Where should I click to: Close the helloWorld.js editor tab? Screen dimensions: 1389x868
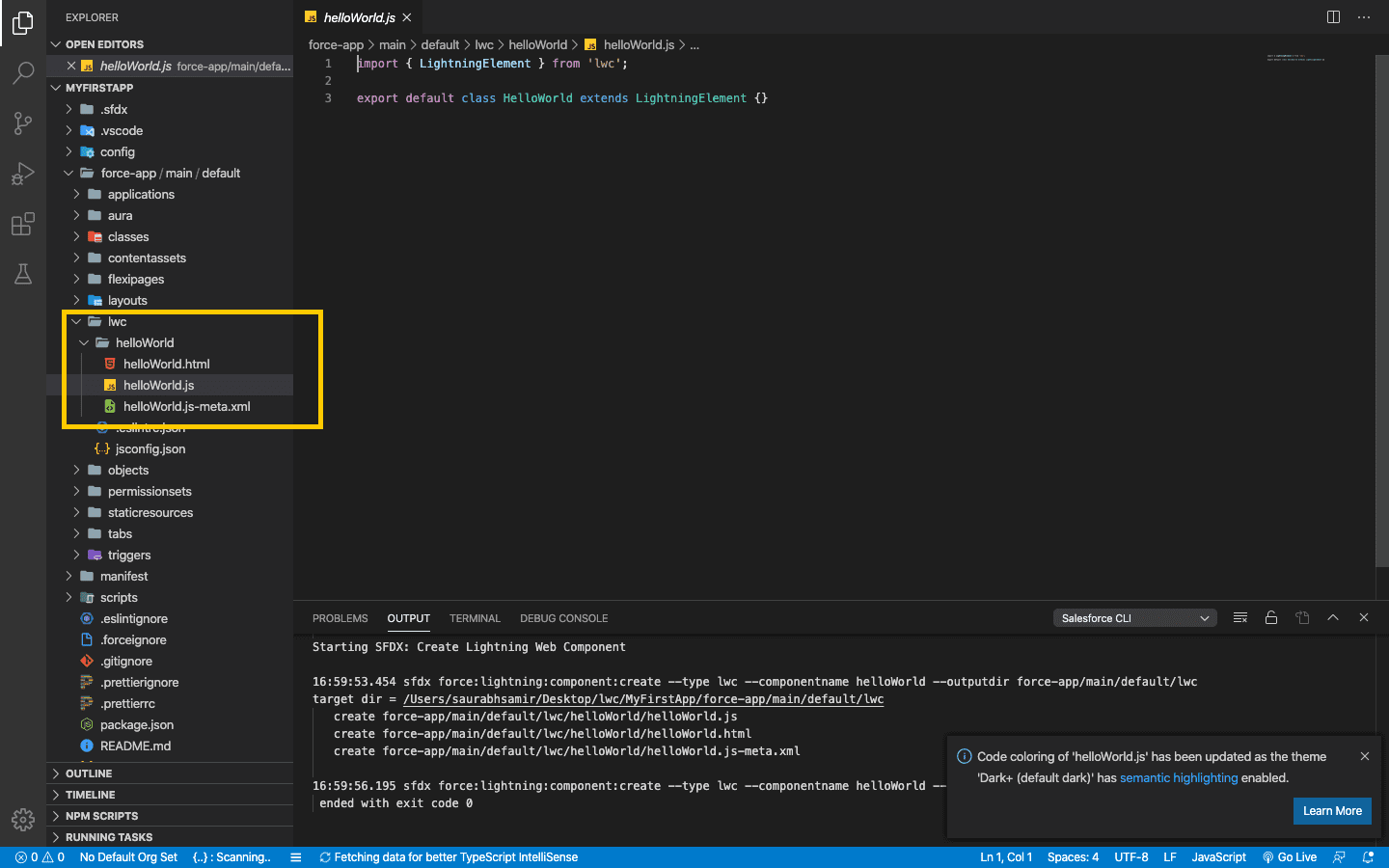(407, 17)
